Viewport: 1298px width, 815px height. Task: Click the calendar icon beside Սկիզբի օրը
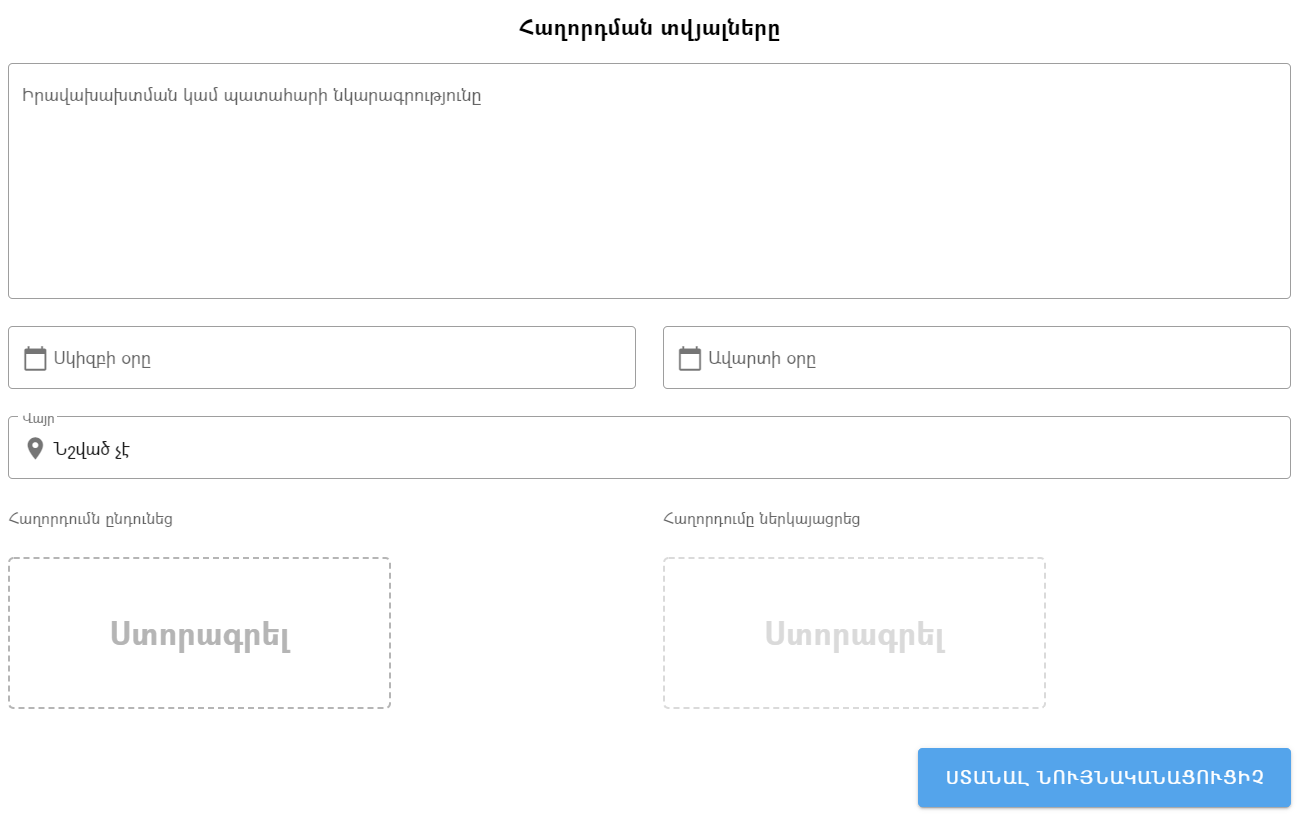click(35, 358)
